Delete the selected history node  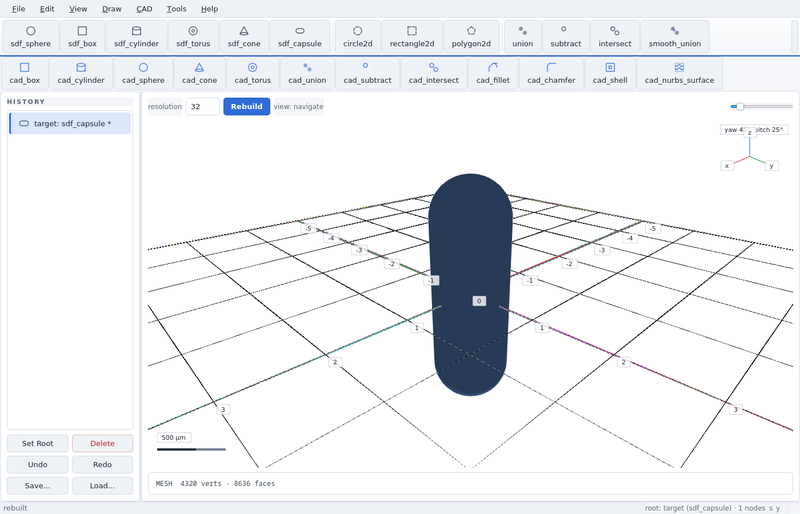point(102,443)
